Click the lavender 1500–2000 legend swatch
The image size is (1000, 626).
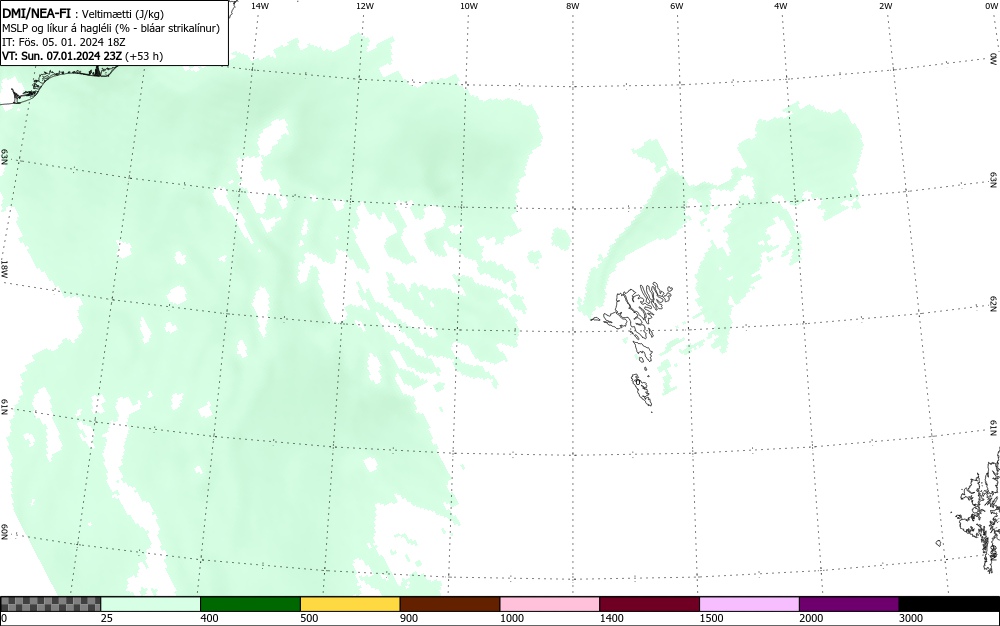[x=749, y=604]
